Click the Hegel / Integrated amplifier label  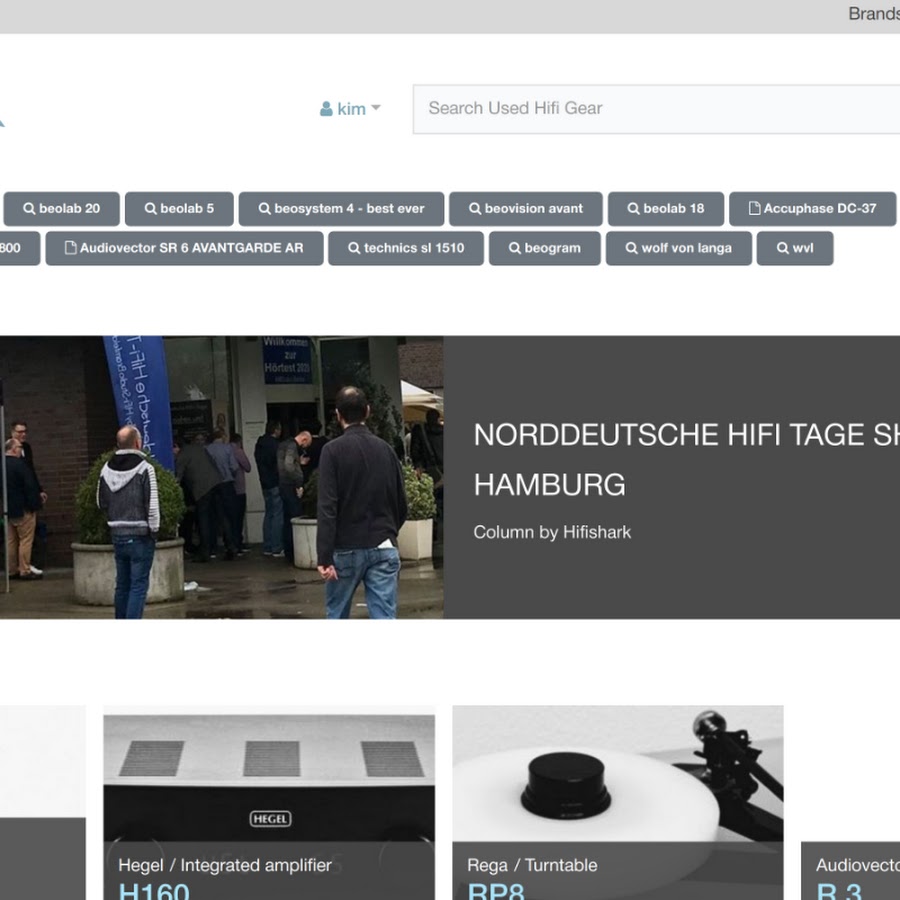click(225, 865)
